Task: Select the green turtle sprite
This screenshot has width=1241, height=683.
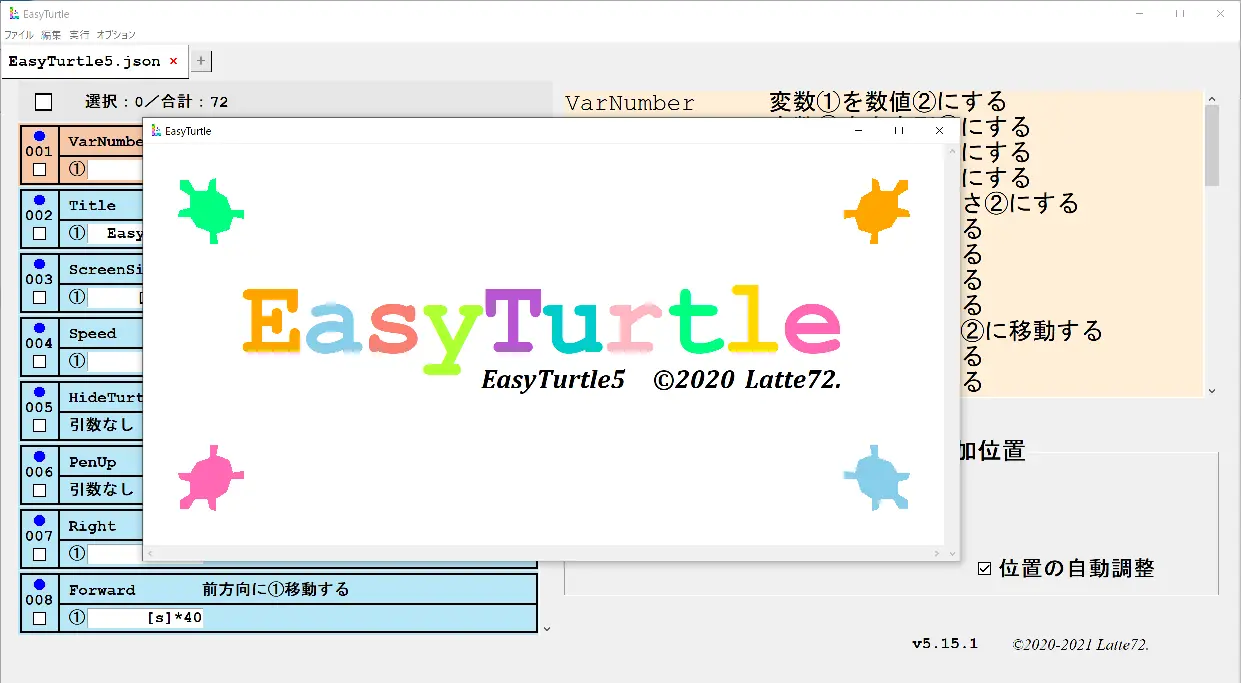Action: click(x=210, y=212)
